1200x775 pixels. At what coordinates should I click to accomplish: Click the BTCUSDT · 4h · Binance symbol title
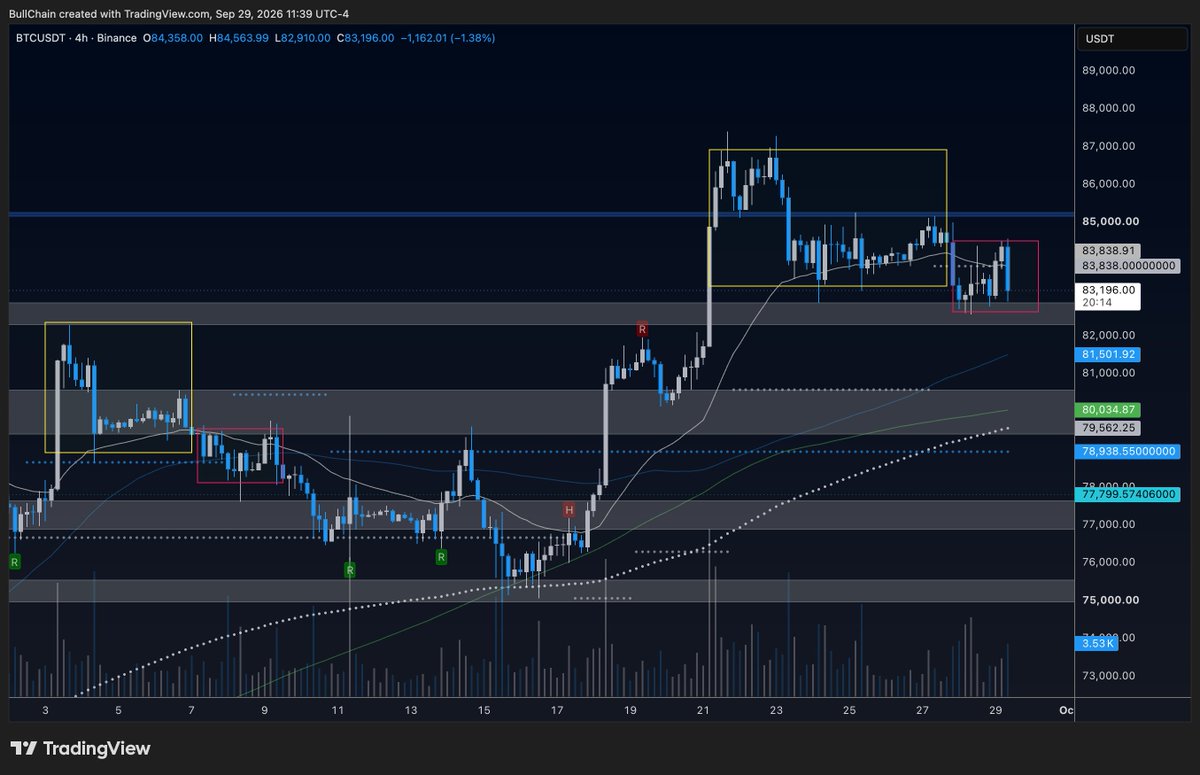(x=74, y=38)
